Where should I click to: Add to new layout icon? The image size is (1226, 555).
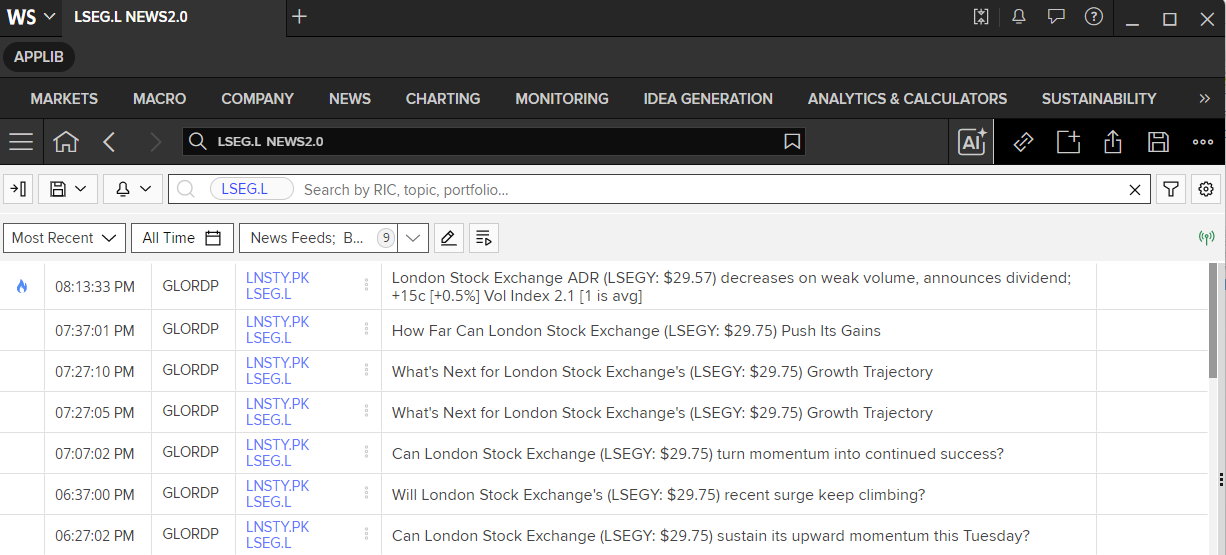coord(1068,142)
